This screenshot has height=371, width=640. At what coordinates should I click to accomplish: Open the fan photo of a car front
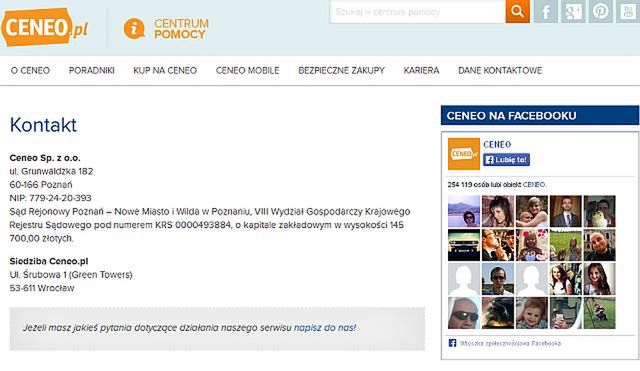click(x=464, y=245)
